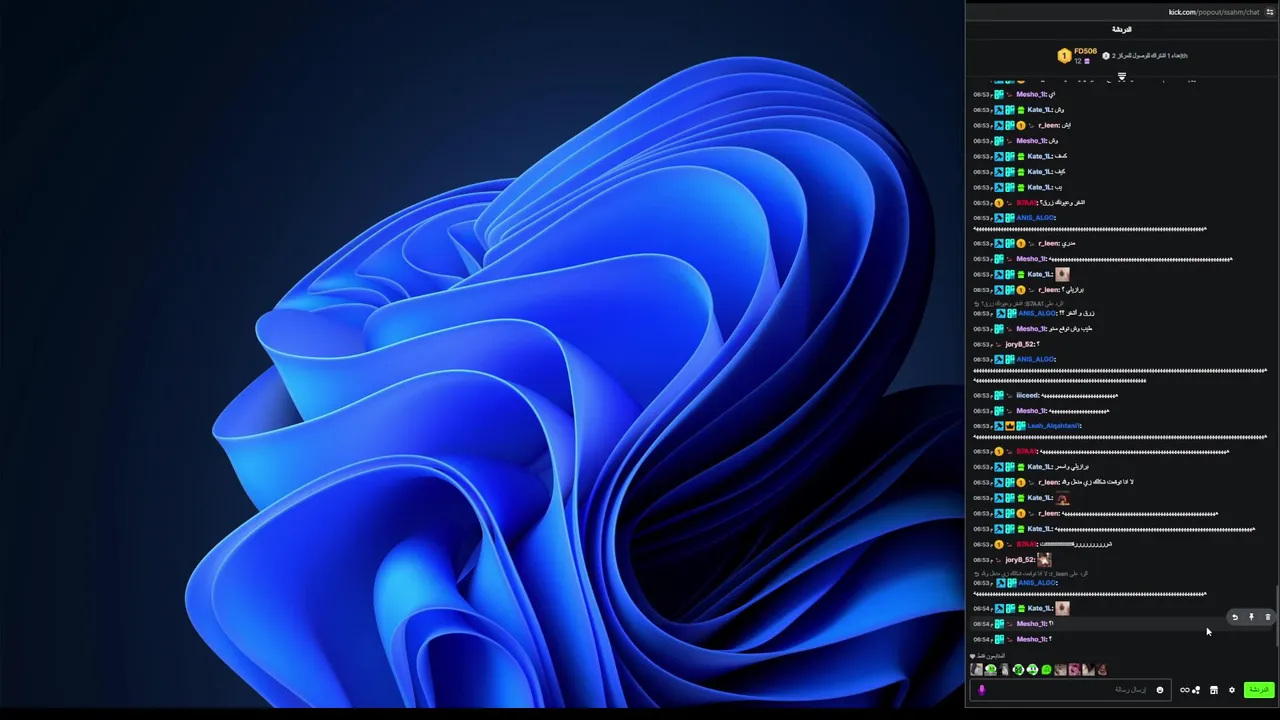Open FD506 leaderboard username
Viewport: 1280px width, 720px height.
[1086, 51]
